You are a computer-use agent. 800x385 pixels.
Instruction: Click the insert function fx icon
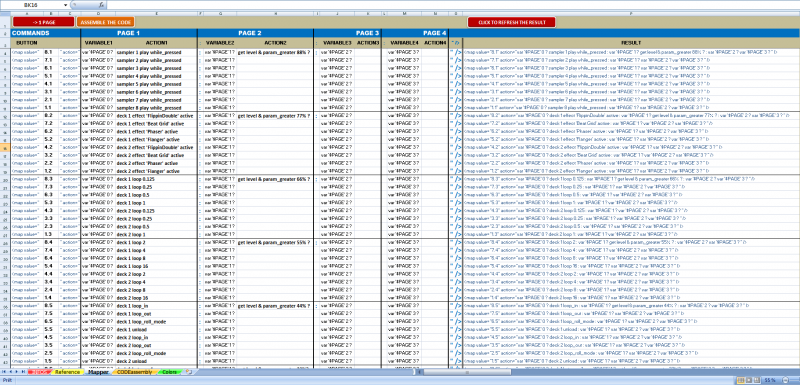coord(102,5)
